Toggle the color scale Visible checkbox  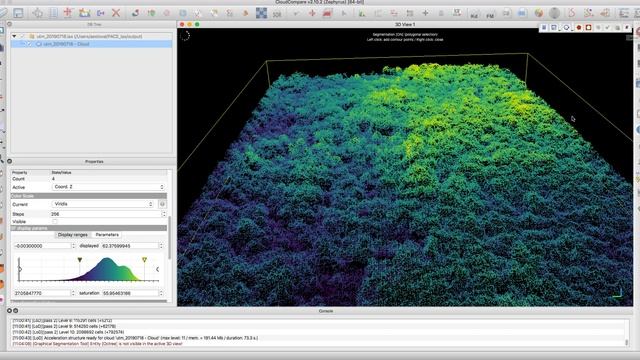55,221
